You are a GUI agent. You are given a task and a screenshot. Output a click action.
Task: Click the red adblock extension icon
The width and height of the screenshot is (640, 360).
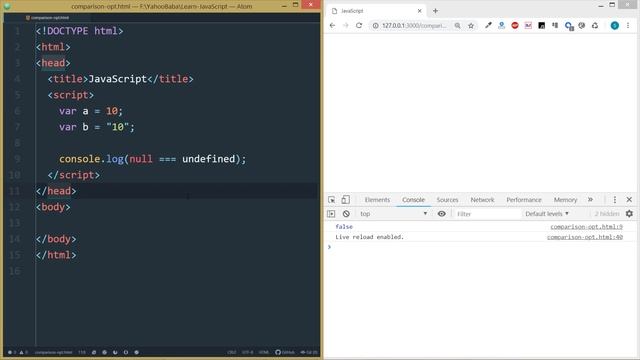click(x=515, y=25)
